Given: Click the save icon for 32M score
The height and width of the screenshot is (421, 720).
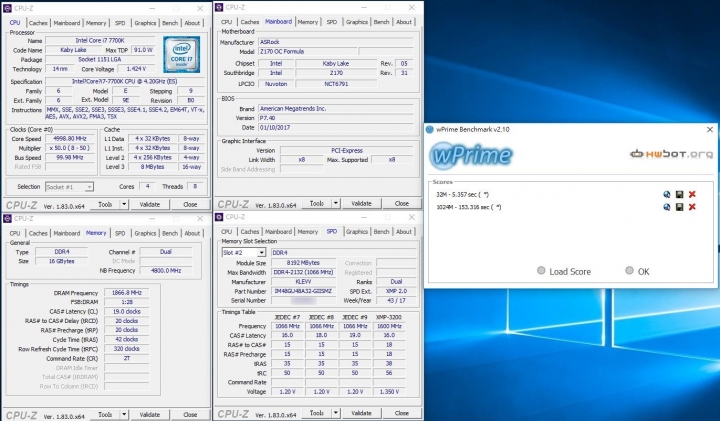Looking at the screenshot, I should click(x=680, y=194).
